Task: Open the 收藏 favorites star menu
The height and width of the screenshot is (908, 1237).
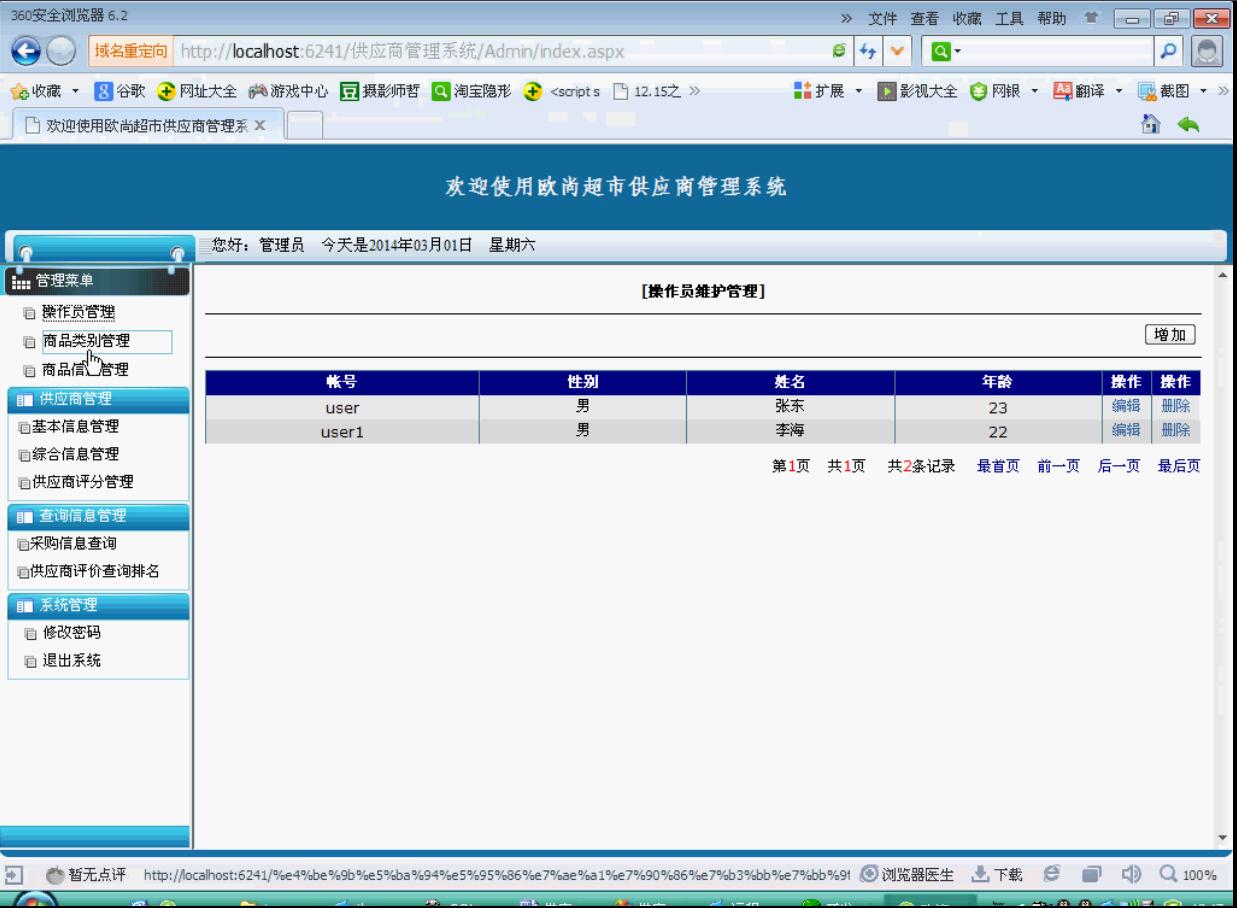Action: click(43, 93)
